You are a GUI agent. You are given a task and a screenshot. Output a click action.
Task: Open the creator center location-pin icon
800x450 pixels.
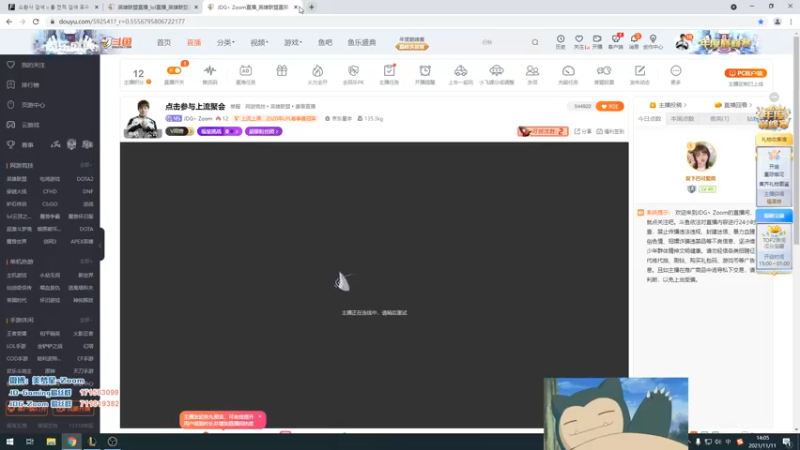[653, 39]
